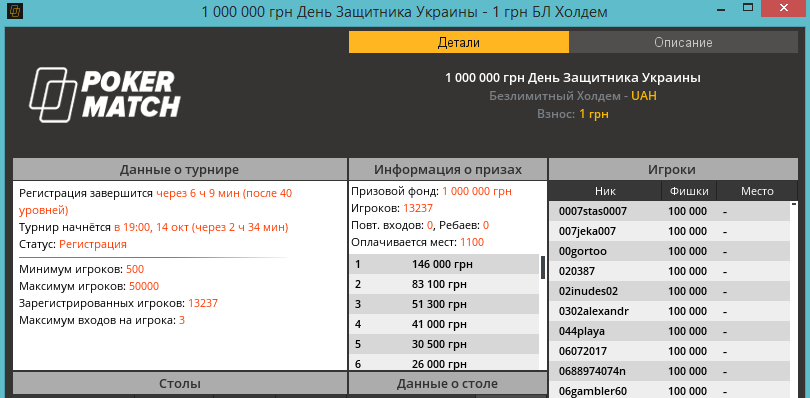This screenshot has width=810, height=398.
Task: Select the Детали tab
Action: [x=459, y=42]
